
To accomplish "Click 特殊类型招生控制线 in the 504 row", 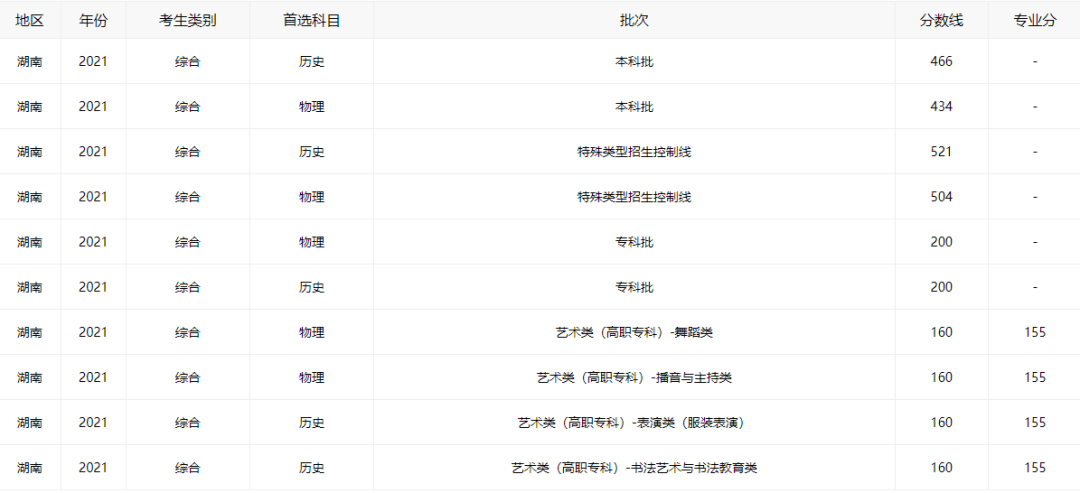I will [x=634, y=197].
